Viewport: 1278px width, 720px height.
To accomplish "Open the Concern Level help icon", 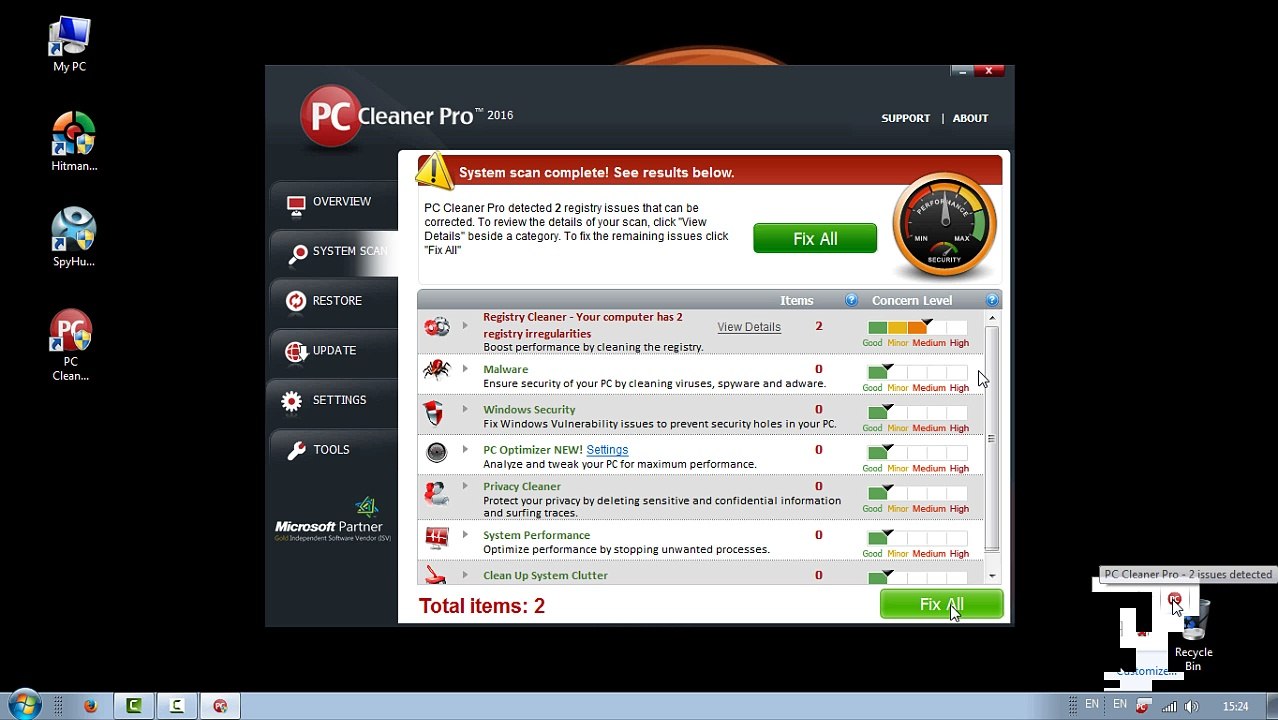I will tap(992, 300).
